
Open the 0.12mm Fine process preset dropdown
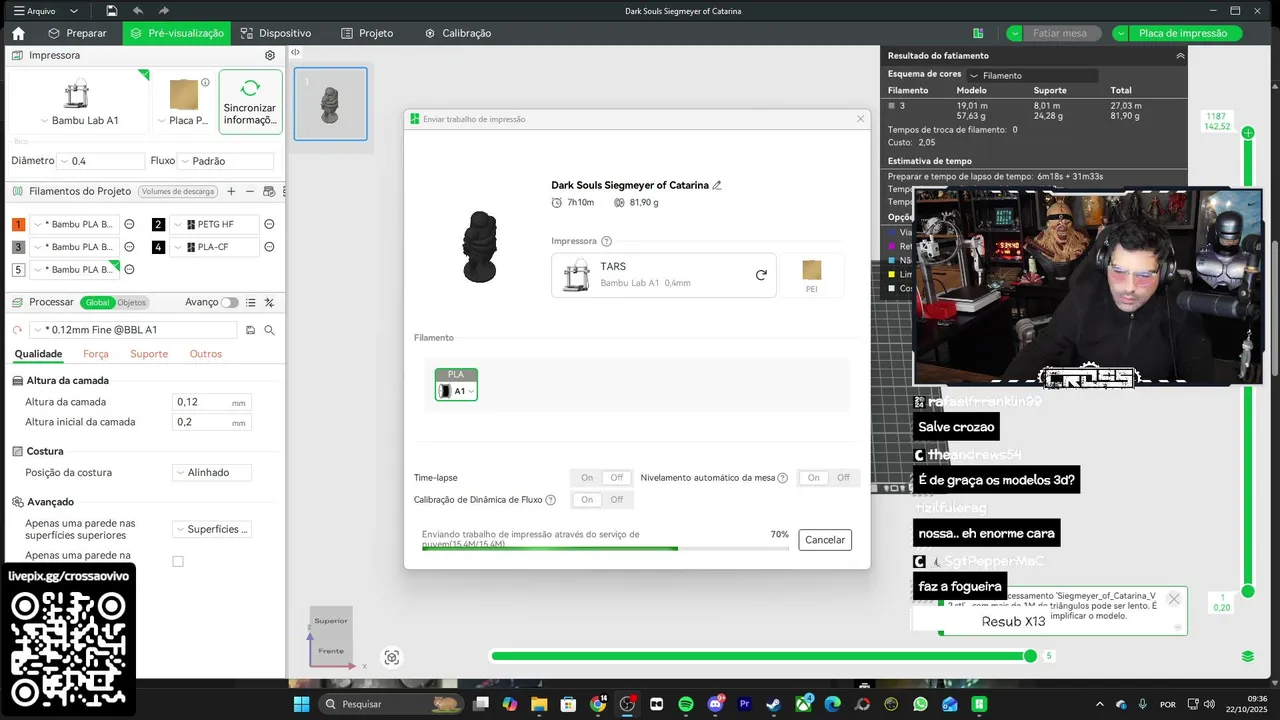tap(134, 330)
